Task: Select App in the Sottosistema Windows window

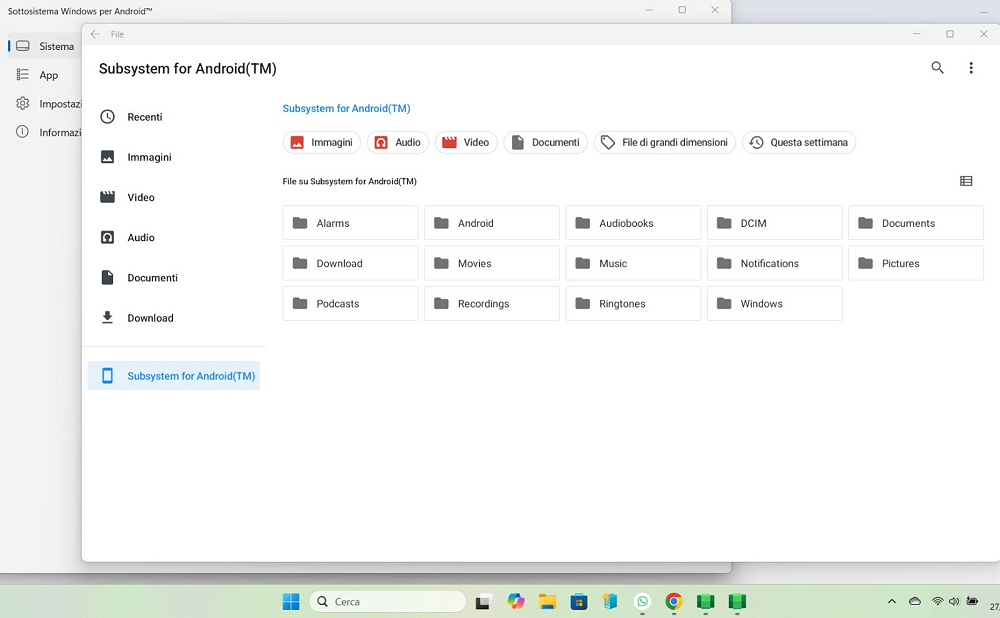Action: pos(45,75)
